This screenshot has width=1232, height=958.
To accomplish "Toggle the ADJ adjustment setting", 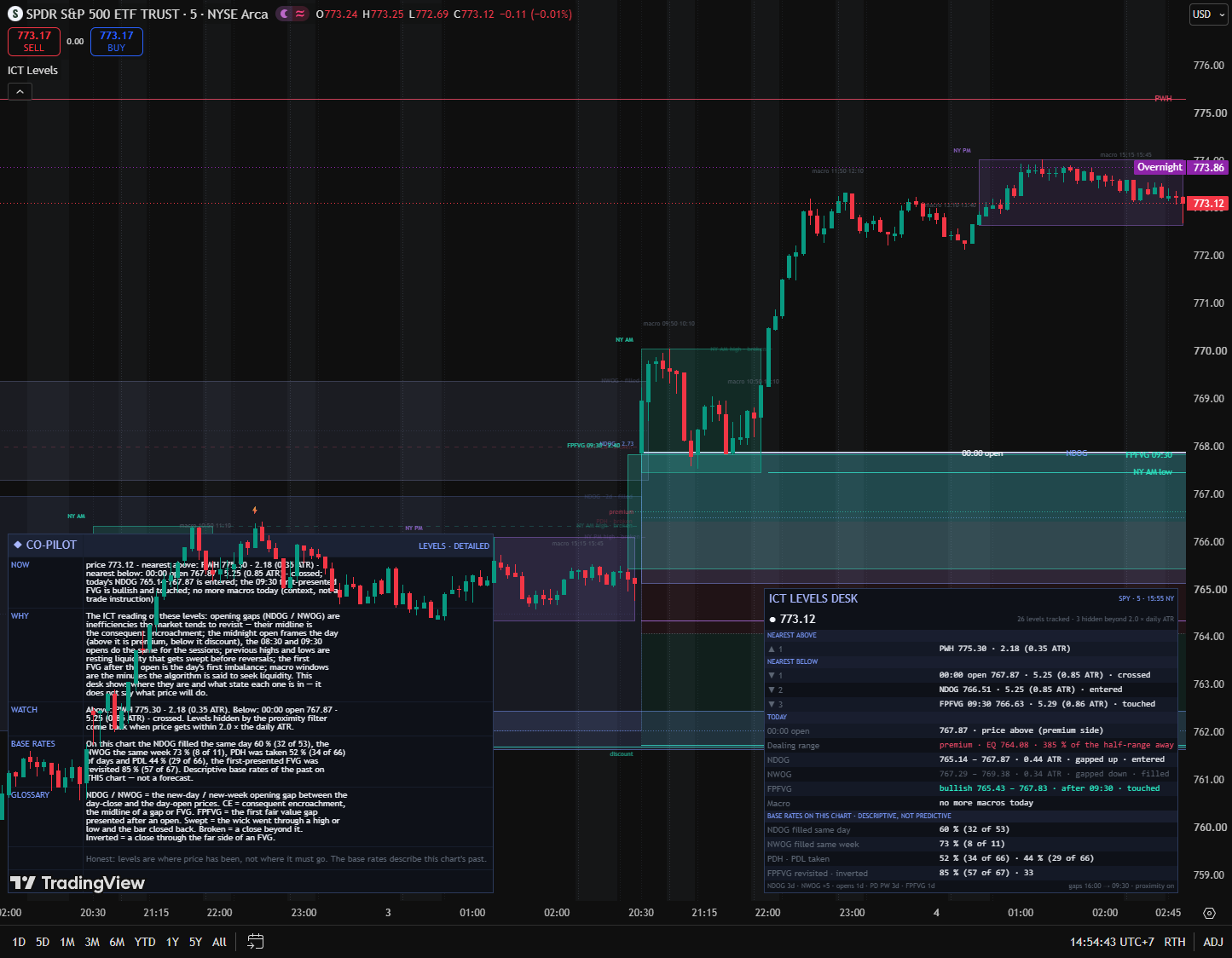I will point(1213,942).
